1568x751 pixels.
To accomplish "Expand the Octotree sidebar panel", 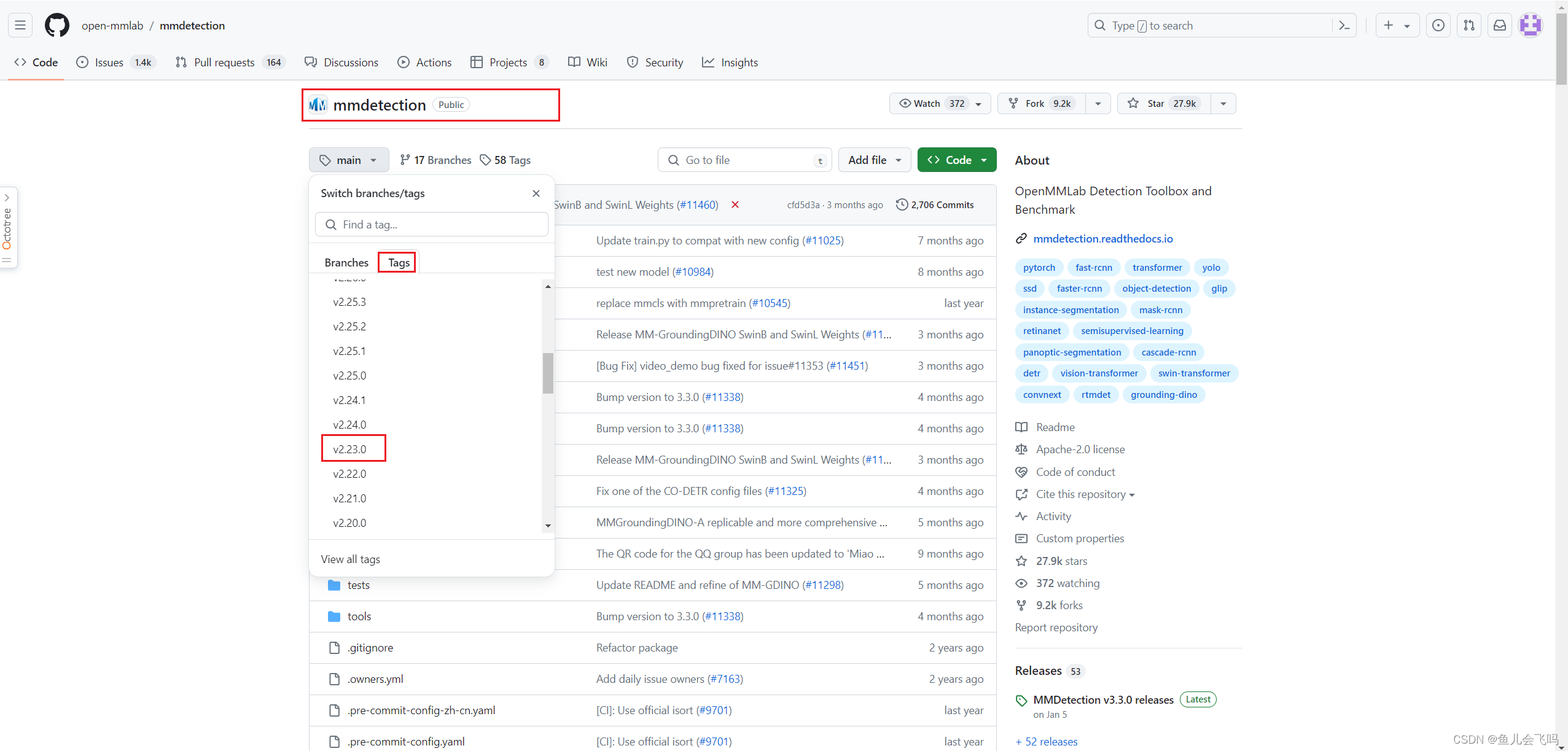I will tap(7, 198).
